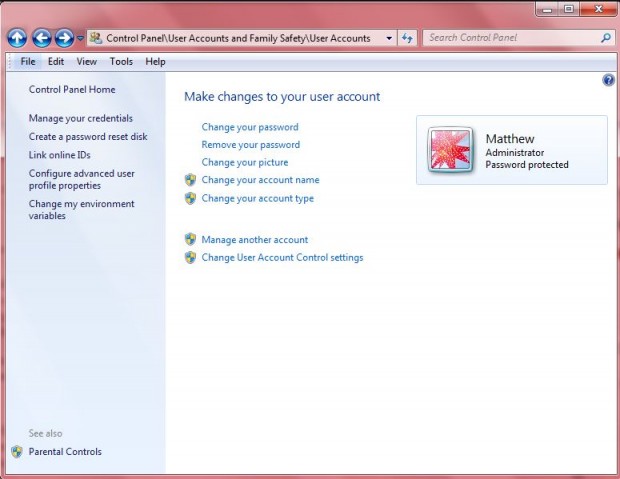The image size is (620, 479).
Task: Open Change your account name
Action: pos(260,180)
